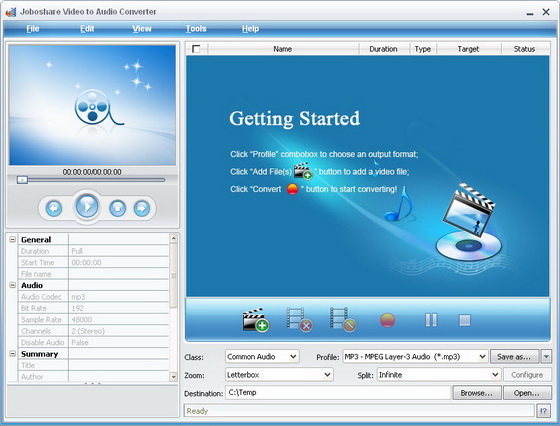Click the help icon beside status bar

pos(543,411)
